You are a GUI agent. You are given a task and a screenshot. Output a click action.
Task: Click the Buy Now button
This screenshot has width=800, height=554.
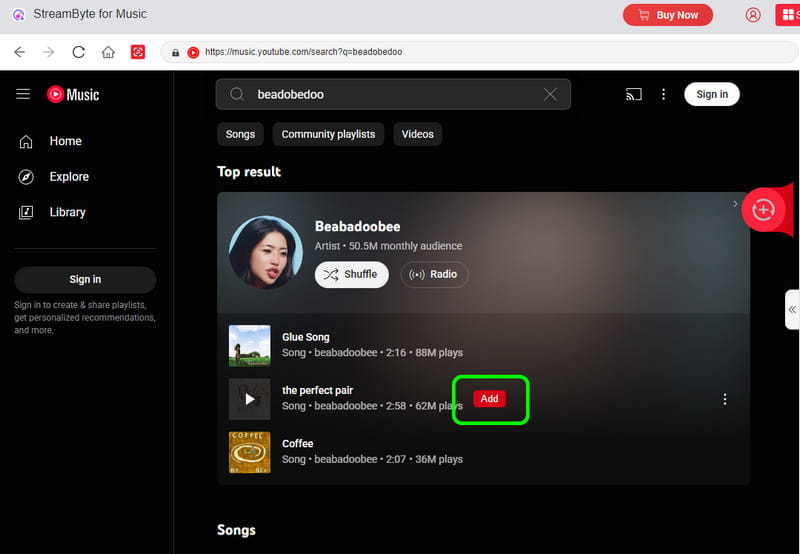(x=667, y=15)
